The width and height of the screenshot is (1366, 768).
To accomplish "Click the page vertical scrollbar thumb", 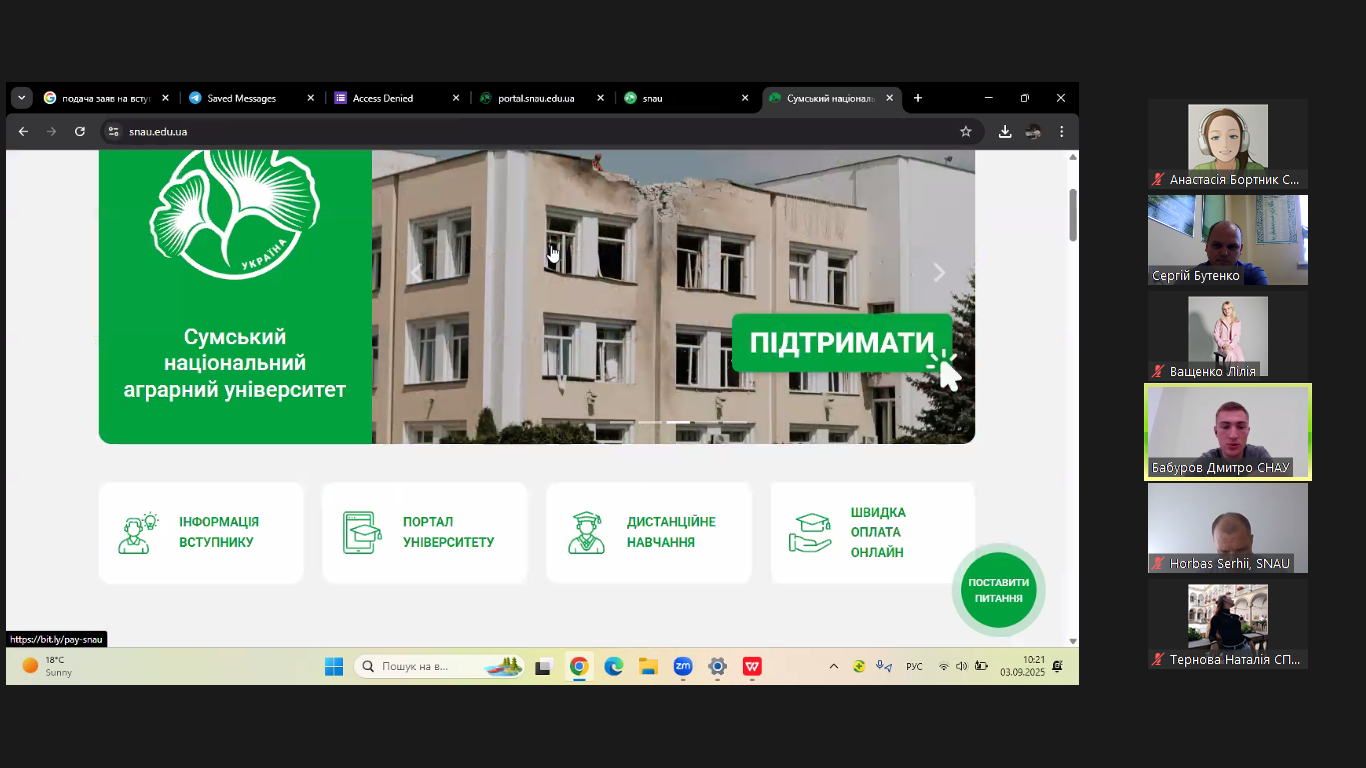I will [1073, 215].
